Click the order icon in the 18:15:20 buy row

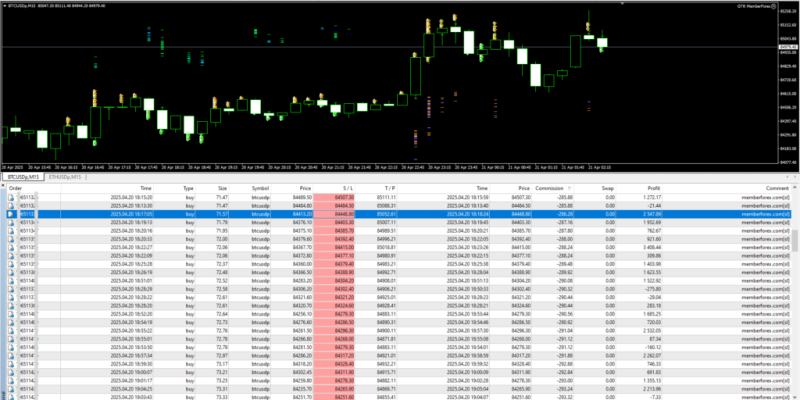tap(12, 197)
